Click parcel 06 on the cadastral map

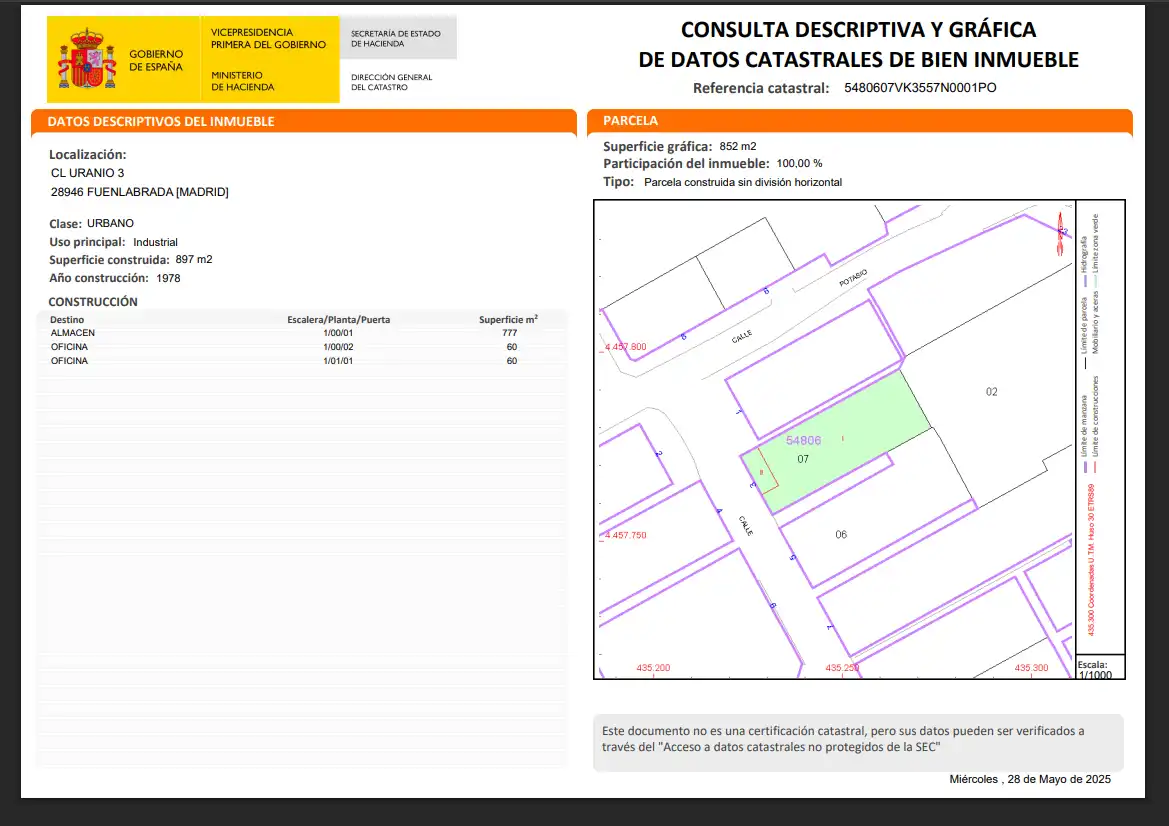pos(841,535)
